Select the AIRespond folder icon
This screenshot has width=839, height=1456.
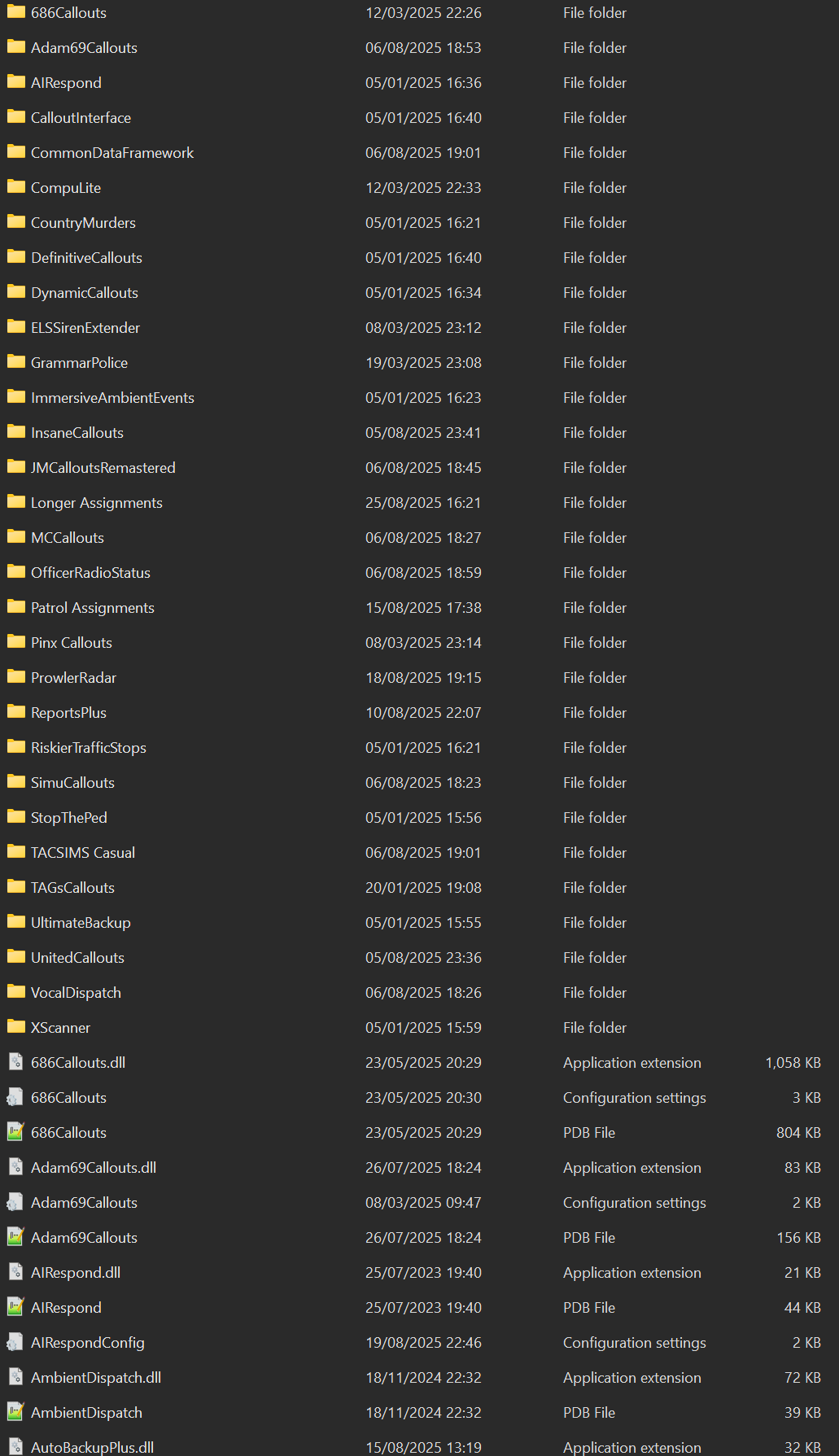[15, 82]
